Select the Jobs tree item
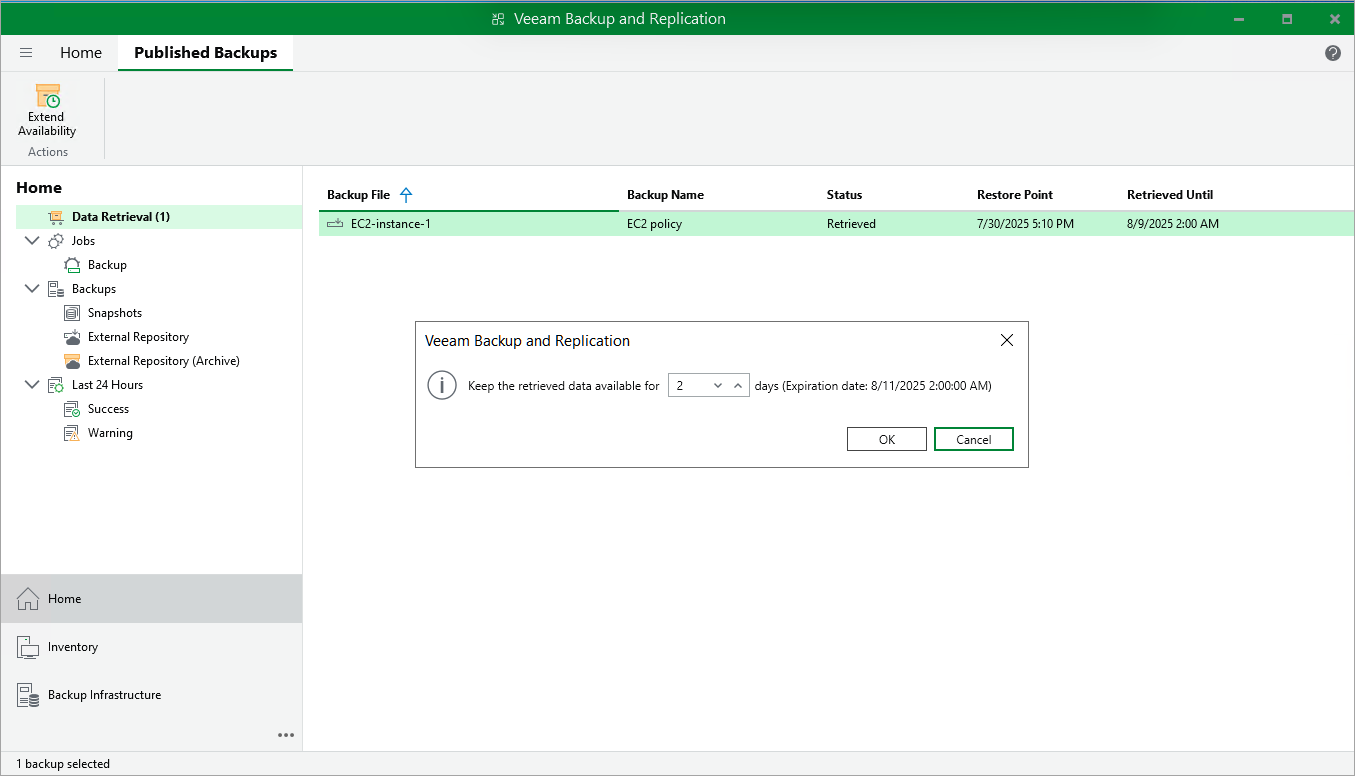The width and height of the screenshot is (1355, 776). coord(84,241)
